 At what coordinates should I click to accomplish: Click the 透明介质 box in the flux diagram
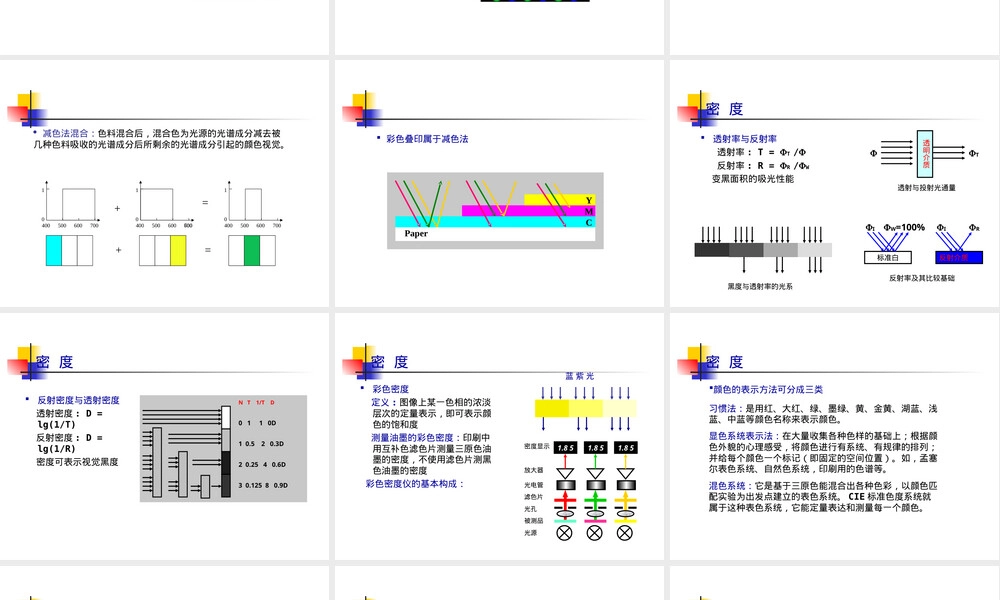pos(925,154)
